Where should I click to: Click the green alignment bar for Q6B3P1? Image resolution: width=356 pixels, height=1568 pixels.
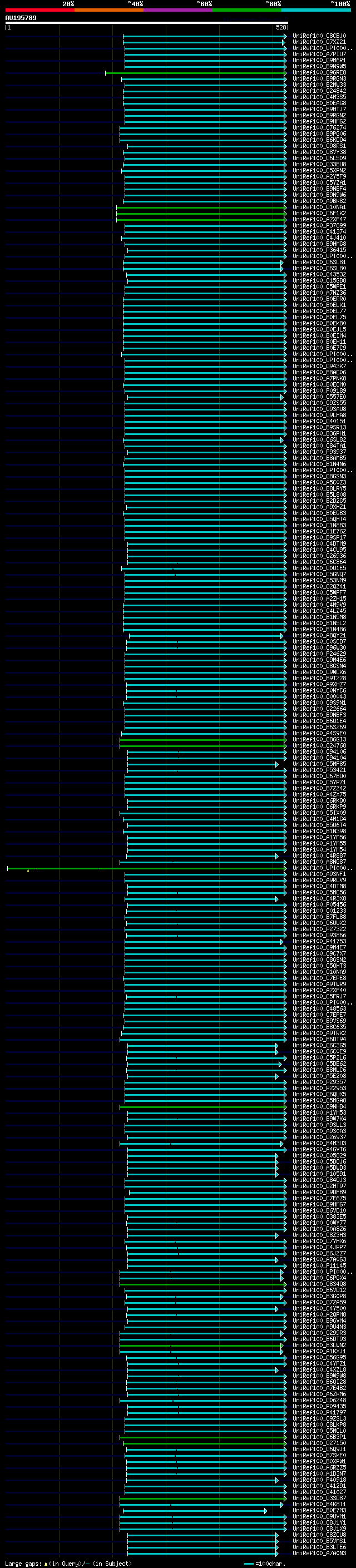click(x=202, y=1437)
